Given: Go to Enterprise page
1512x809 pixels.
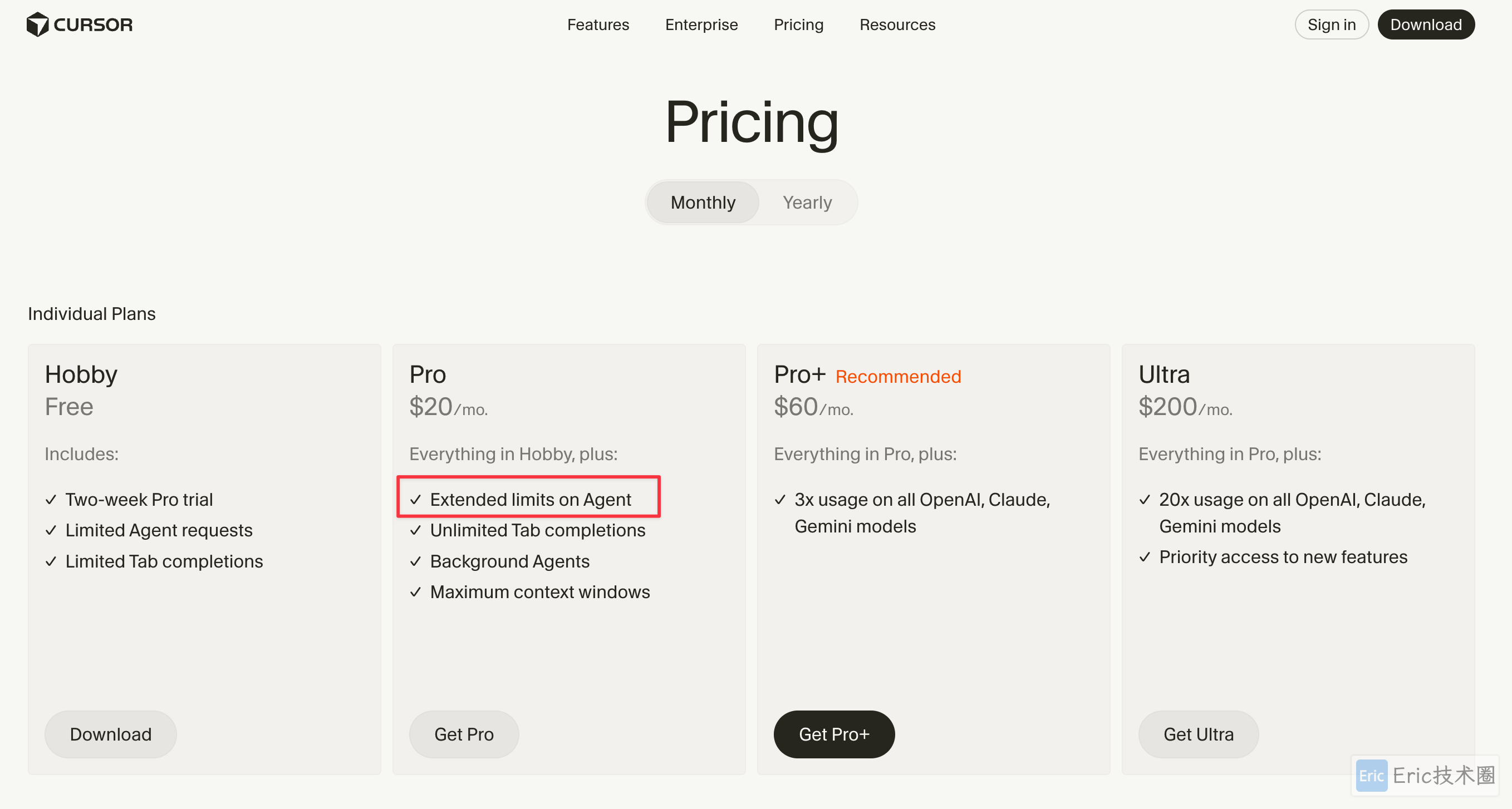Looking at the screenshot, I should pyautogui.click(x=701, y=24).
